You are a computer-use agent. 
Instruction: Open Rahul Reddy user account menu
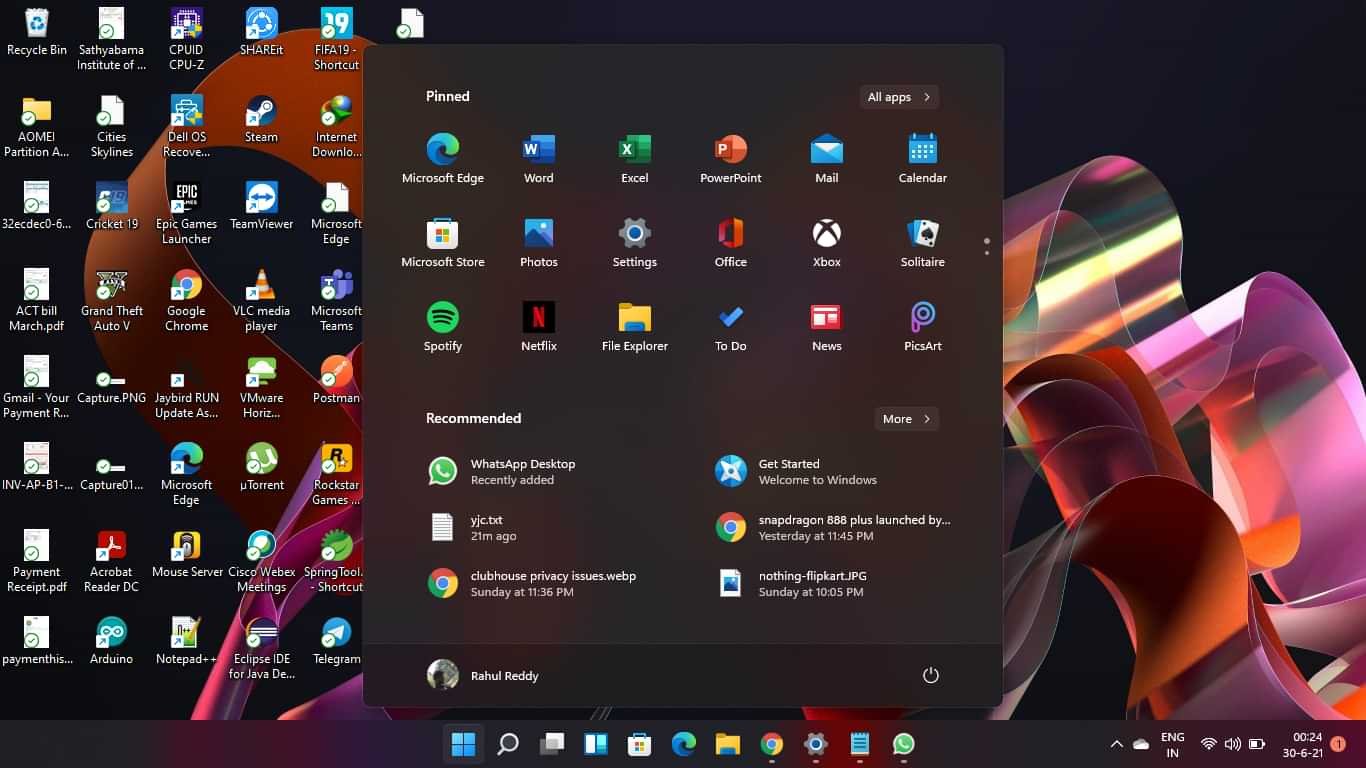483,675
